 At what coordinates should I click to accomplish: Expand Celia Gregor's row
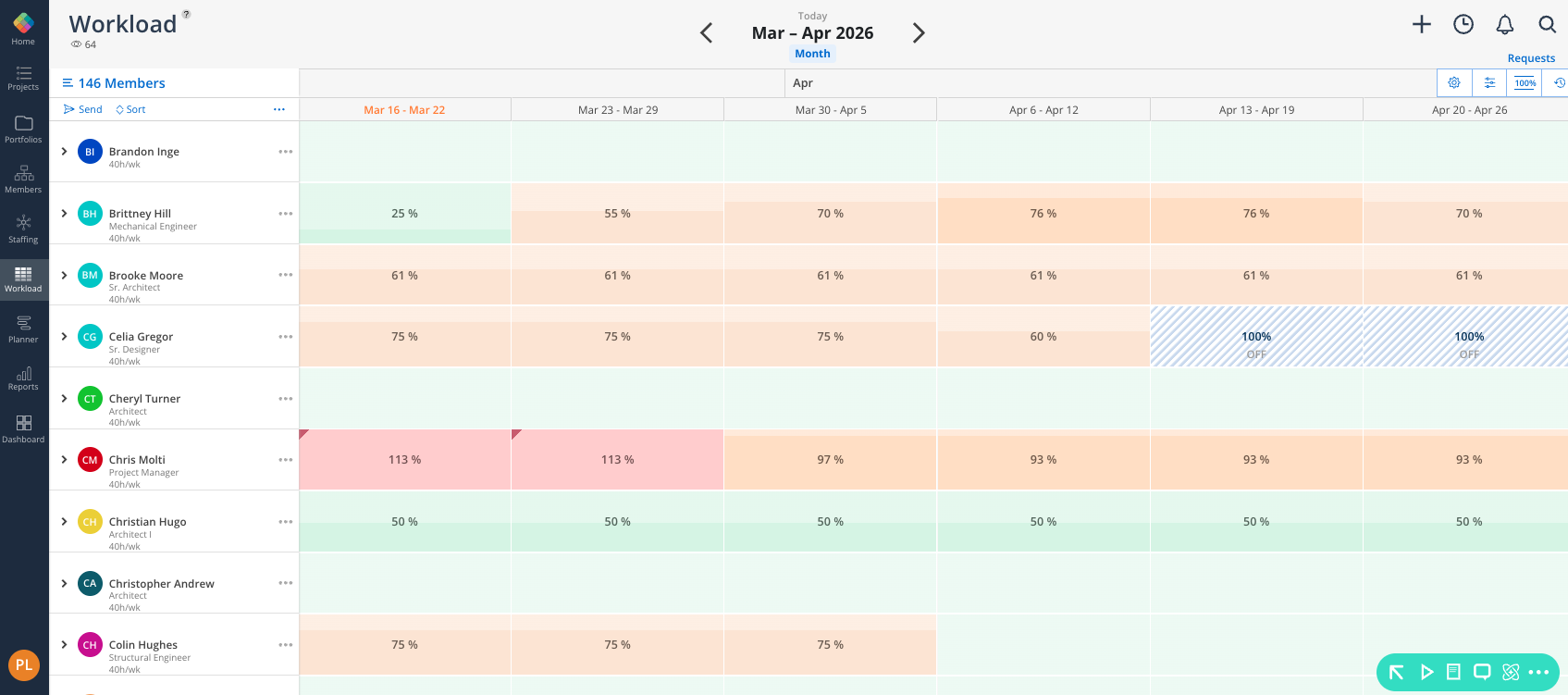64,337
